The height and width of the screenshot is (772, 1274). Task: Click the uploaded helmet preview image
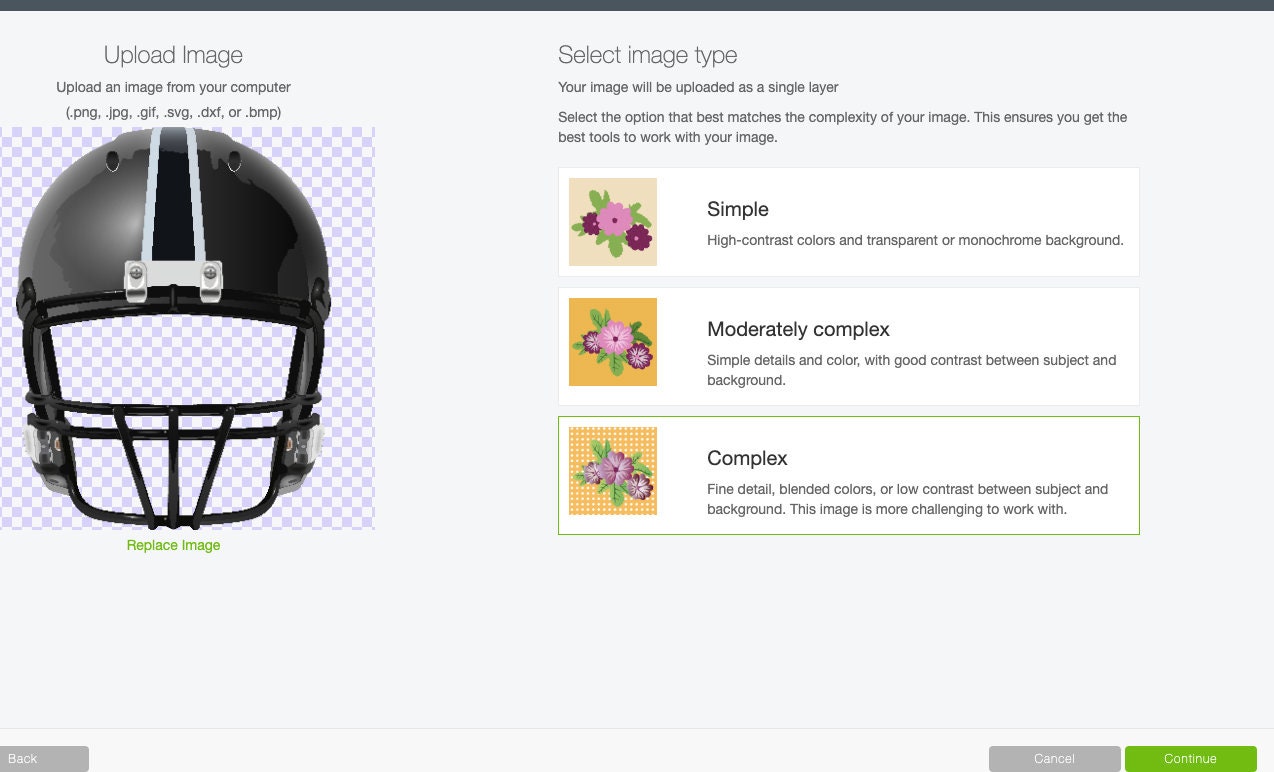187,328
